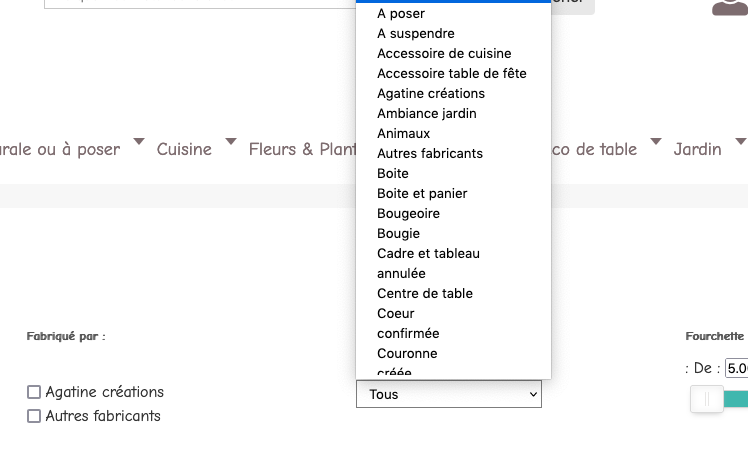Open the Cuisine menu

184,149
